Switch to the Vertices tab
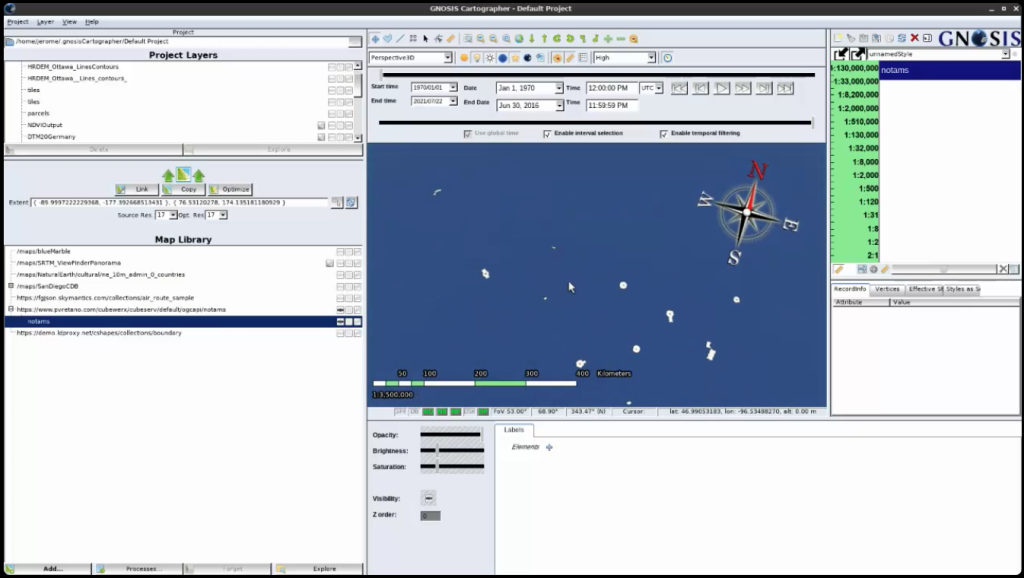The image size is (1024, 578). pos(887,289)
